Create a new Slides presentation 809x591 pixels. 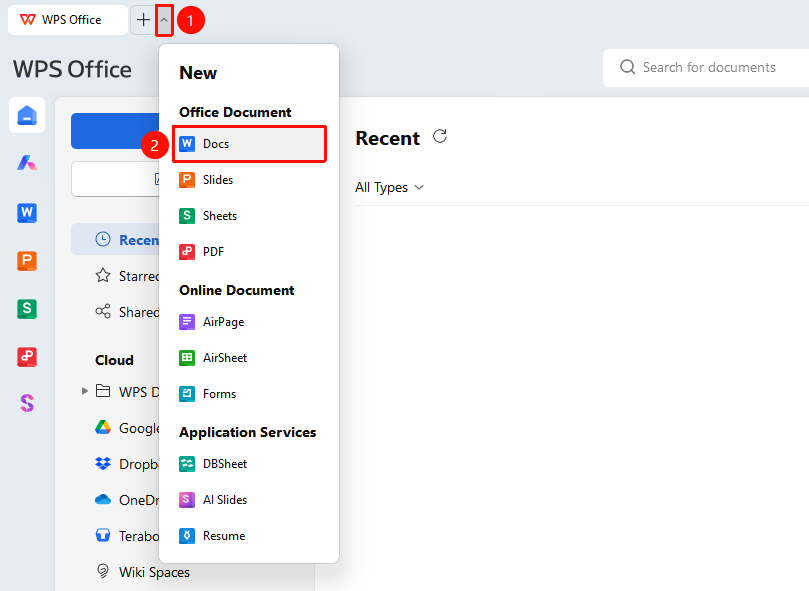tap(249, 180)
